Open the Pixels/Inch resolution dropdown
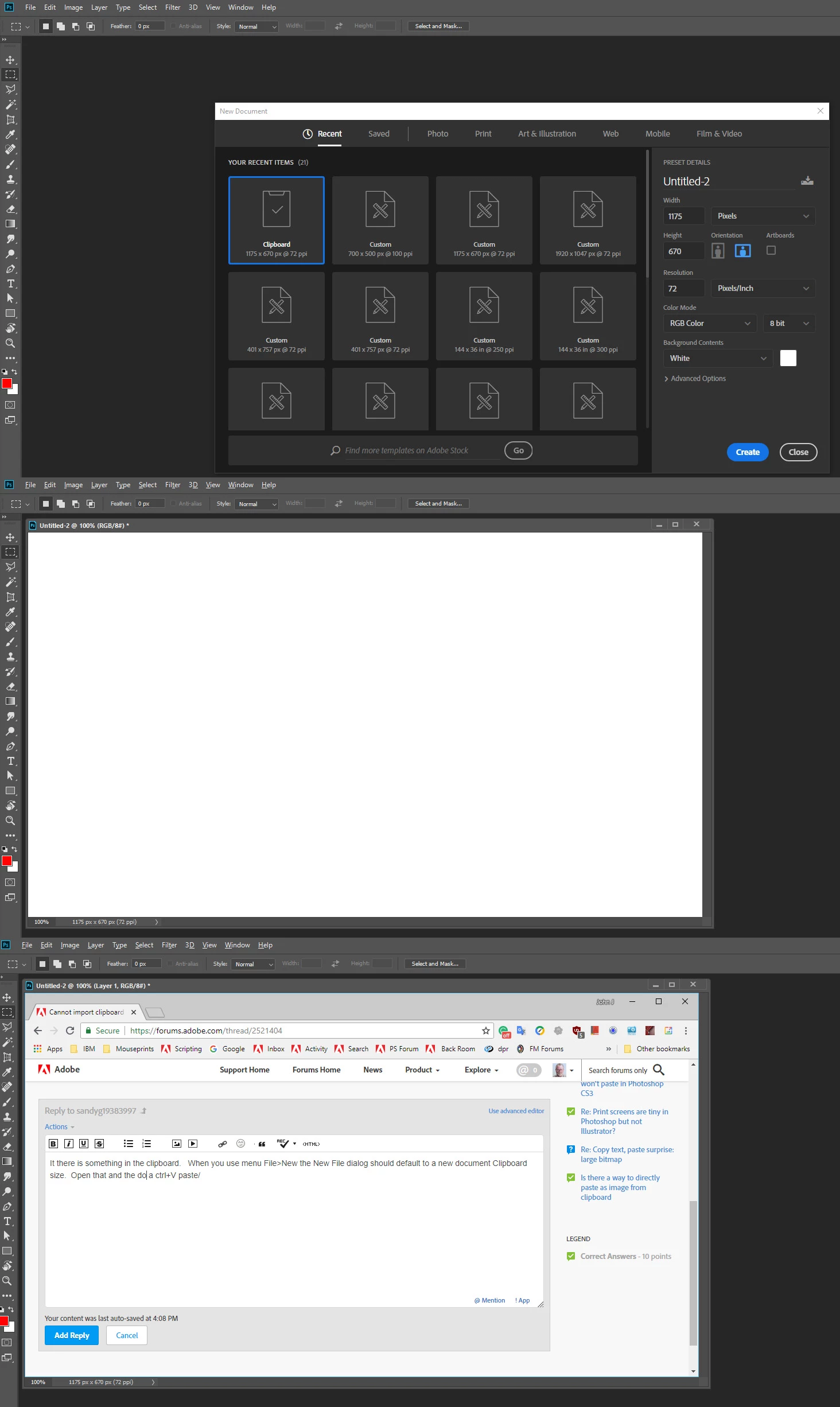This screenshot has width=840, height=1407. (763, 288)
